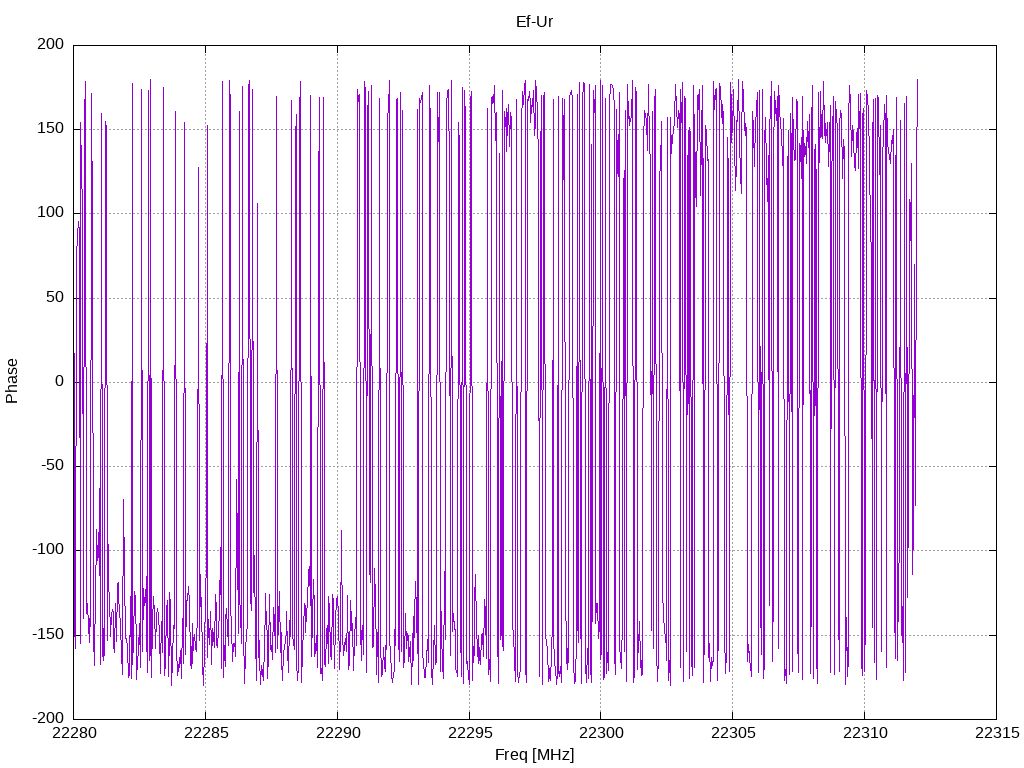Click the Freq [MHz] x-axis label
The image size is (1024, 768).
534,755
